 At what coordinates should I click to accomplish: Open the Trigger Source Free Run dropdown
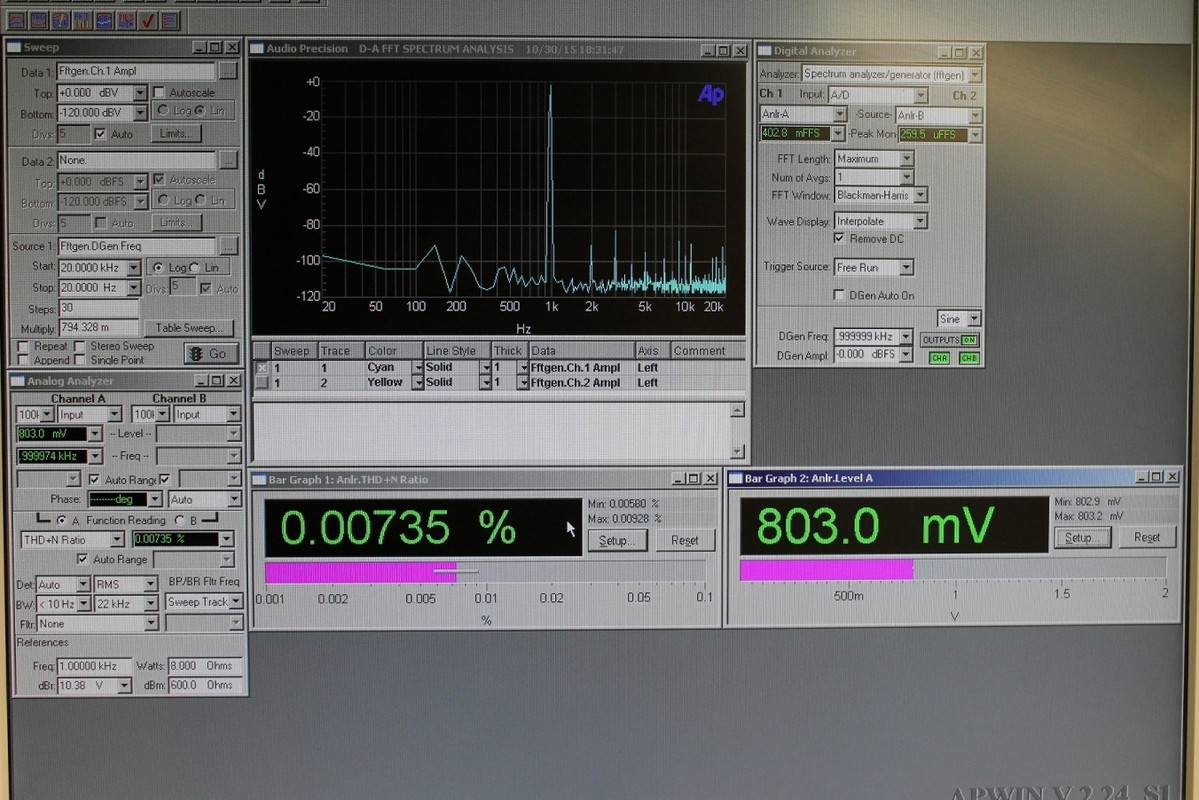[x=906, y=267]
